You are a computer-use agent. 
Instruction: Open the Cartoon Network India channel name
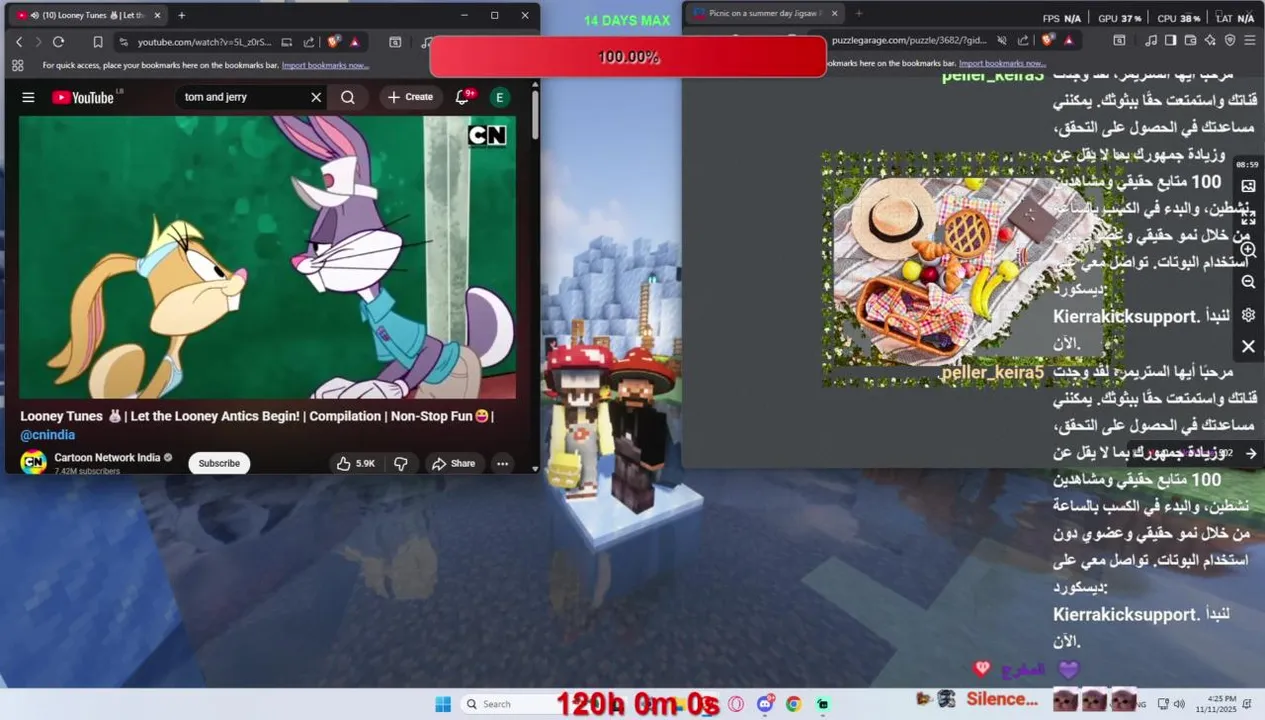coord(107,457)
